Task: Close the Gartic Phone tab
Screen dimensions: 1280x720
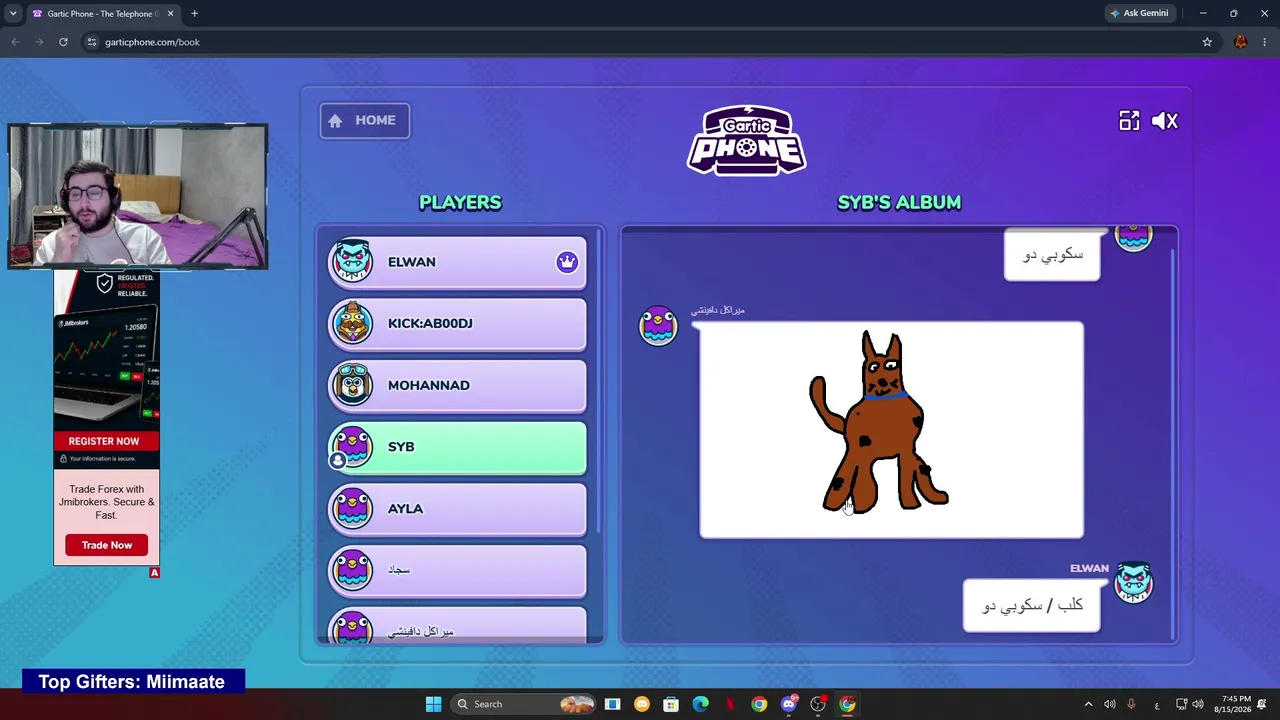Action: click(170, 14)
